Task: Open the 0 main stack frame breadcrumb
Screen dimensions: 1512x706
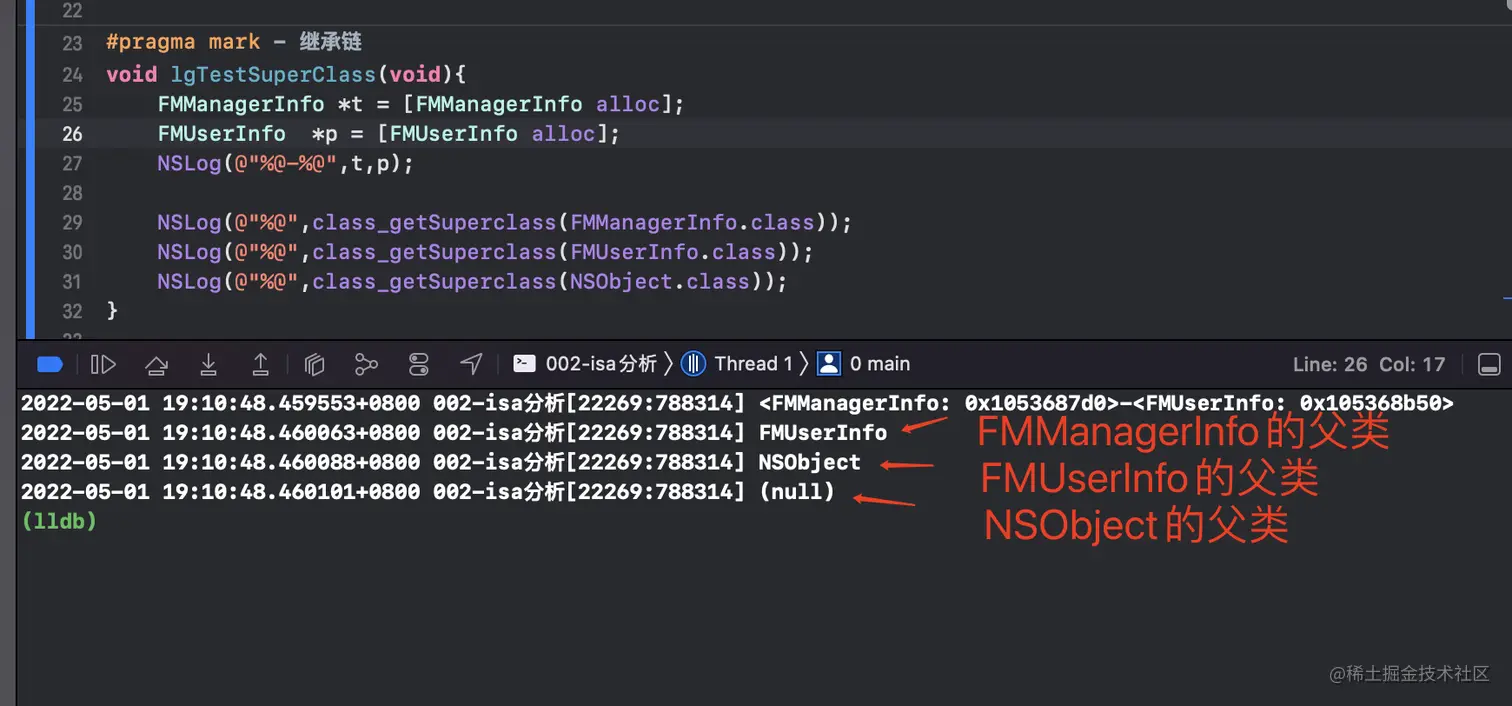Action: [x=880, y=364]
